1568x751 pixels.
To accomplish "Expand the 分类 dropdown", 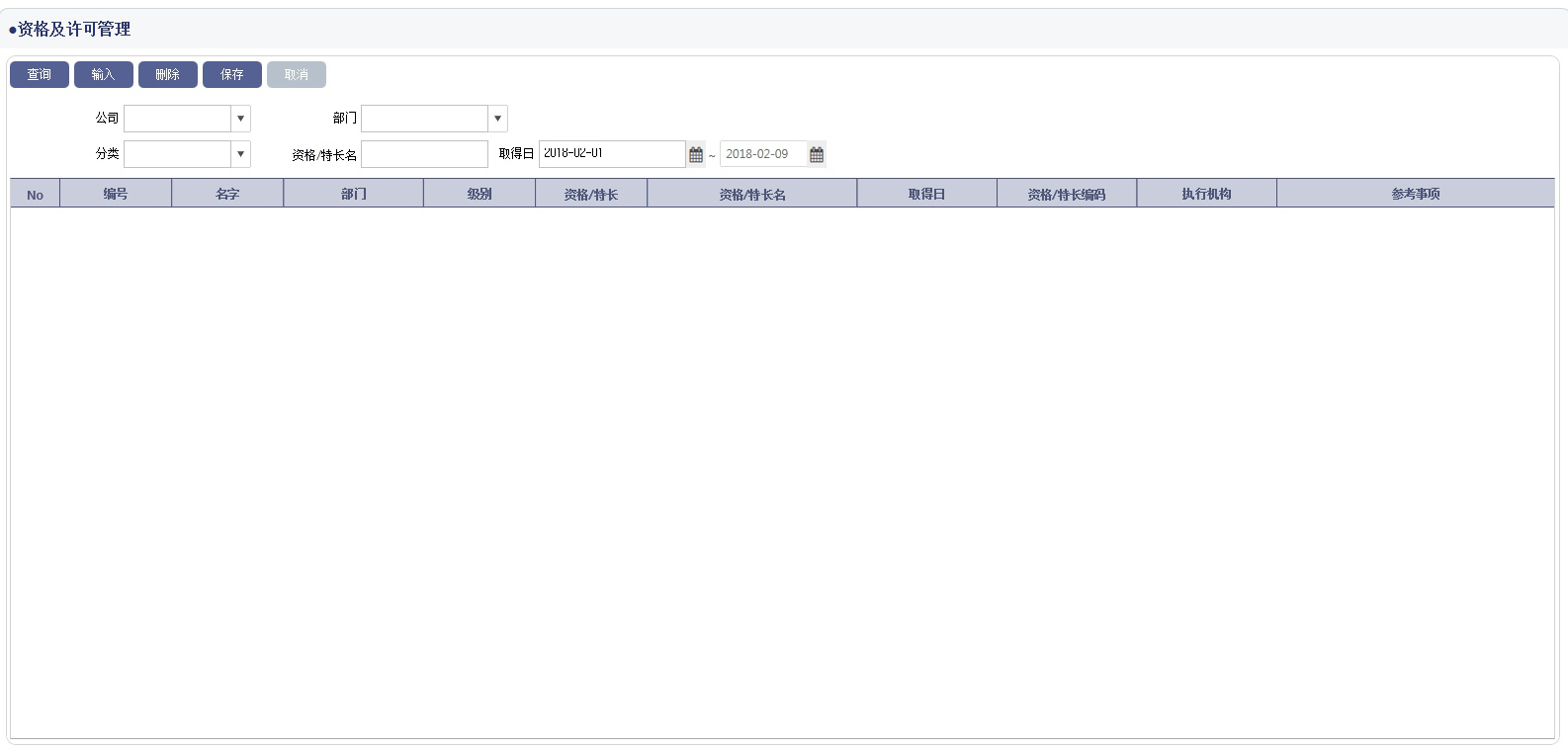I will click(240, 154).
